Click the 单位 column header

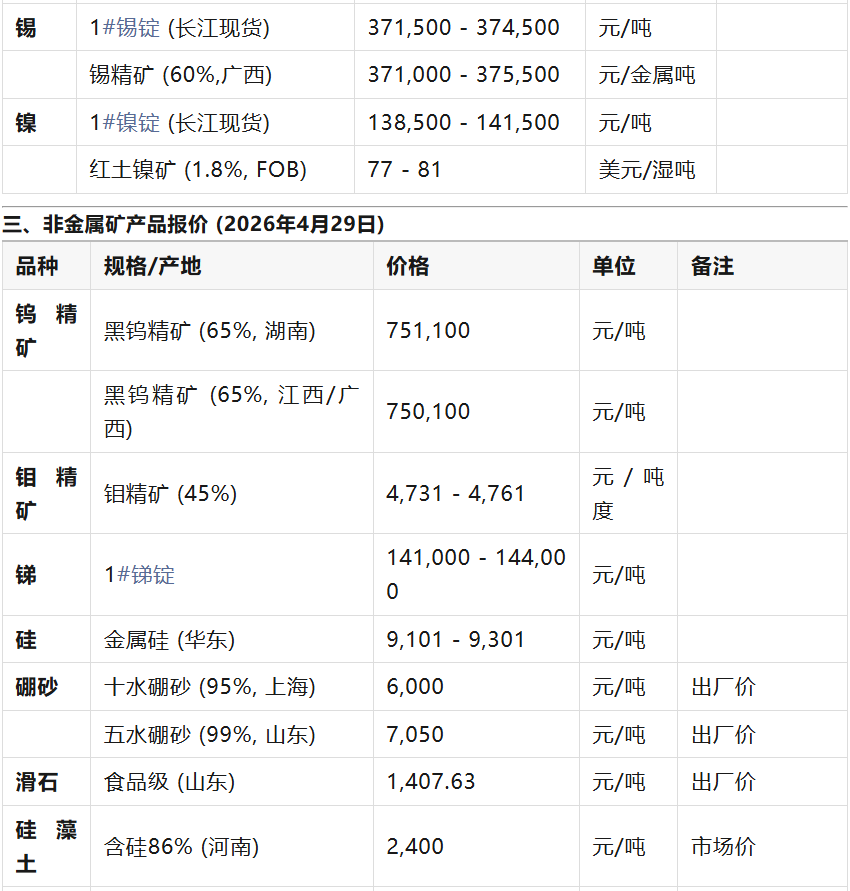point(613,266)
